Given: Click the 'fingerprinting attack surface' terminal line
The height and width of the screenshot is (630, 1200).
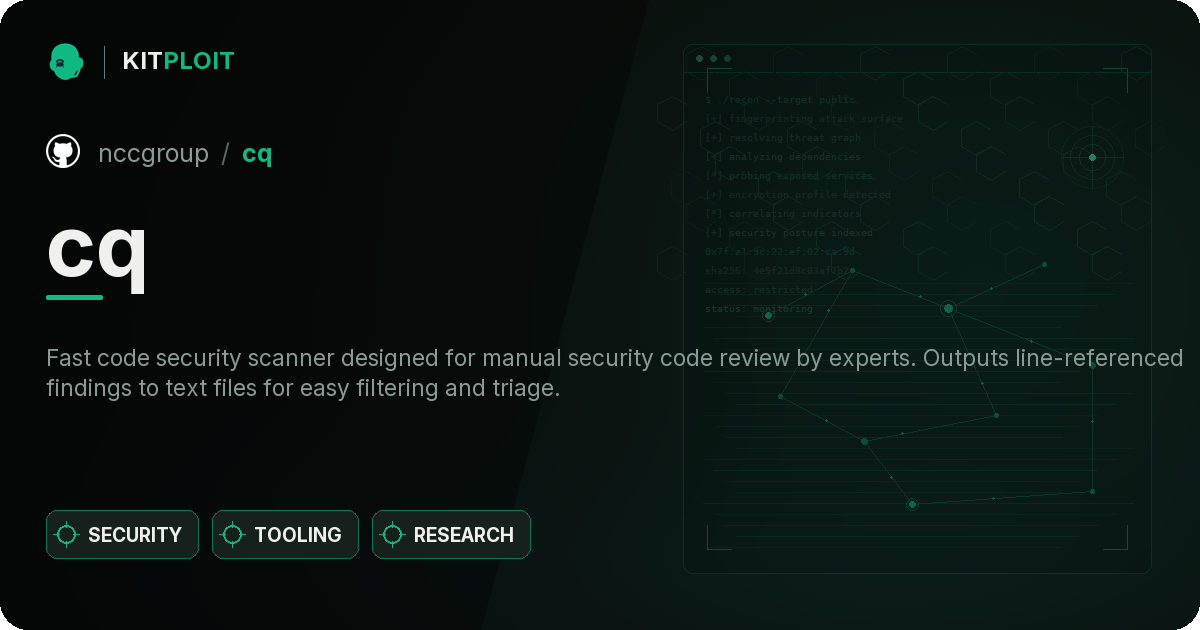Looking at the screenshot, I should [804, 119].
